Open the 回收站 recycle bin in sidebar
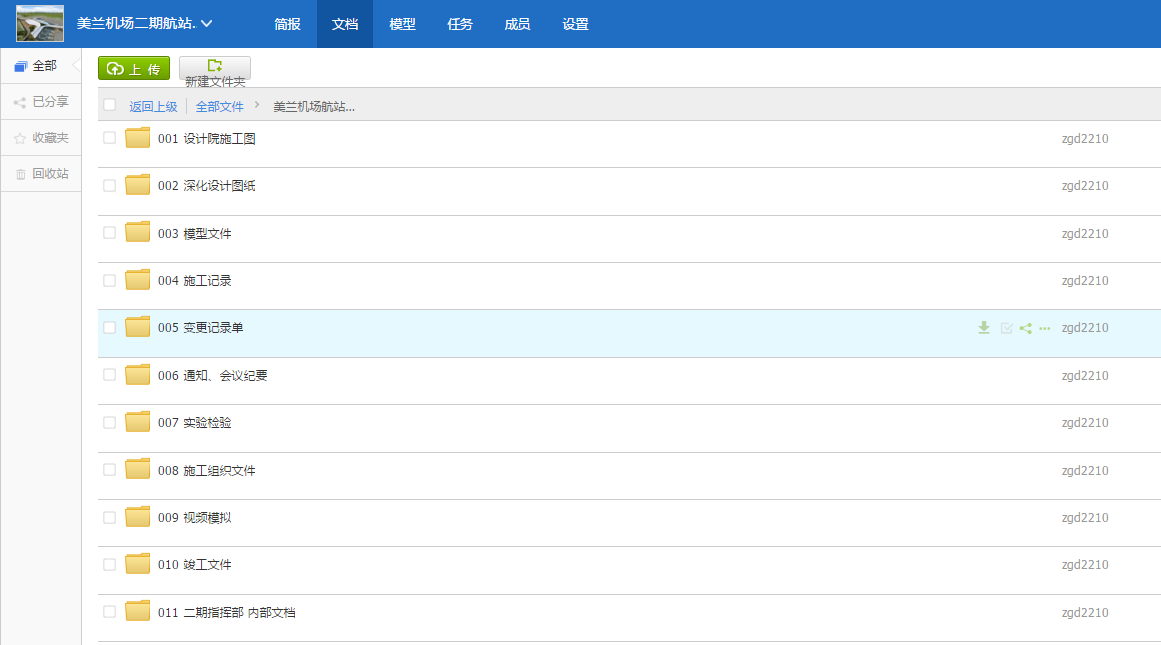The image size is (1161, 645). (41, 174)
